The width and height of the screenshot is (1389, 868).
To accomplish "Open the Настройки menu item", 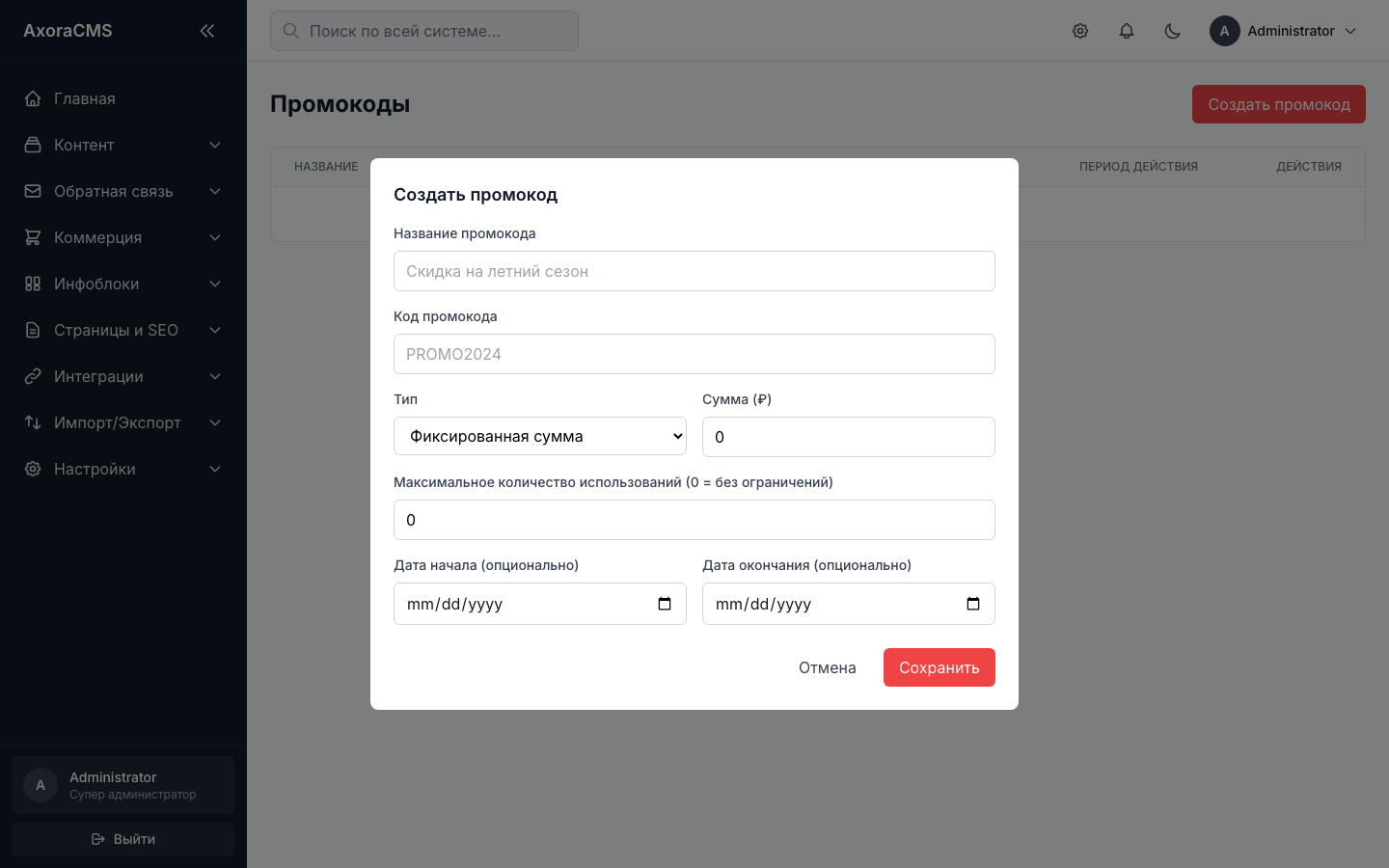I will pyautogui.click(x=123, y=469).
